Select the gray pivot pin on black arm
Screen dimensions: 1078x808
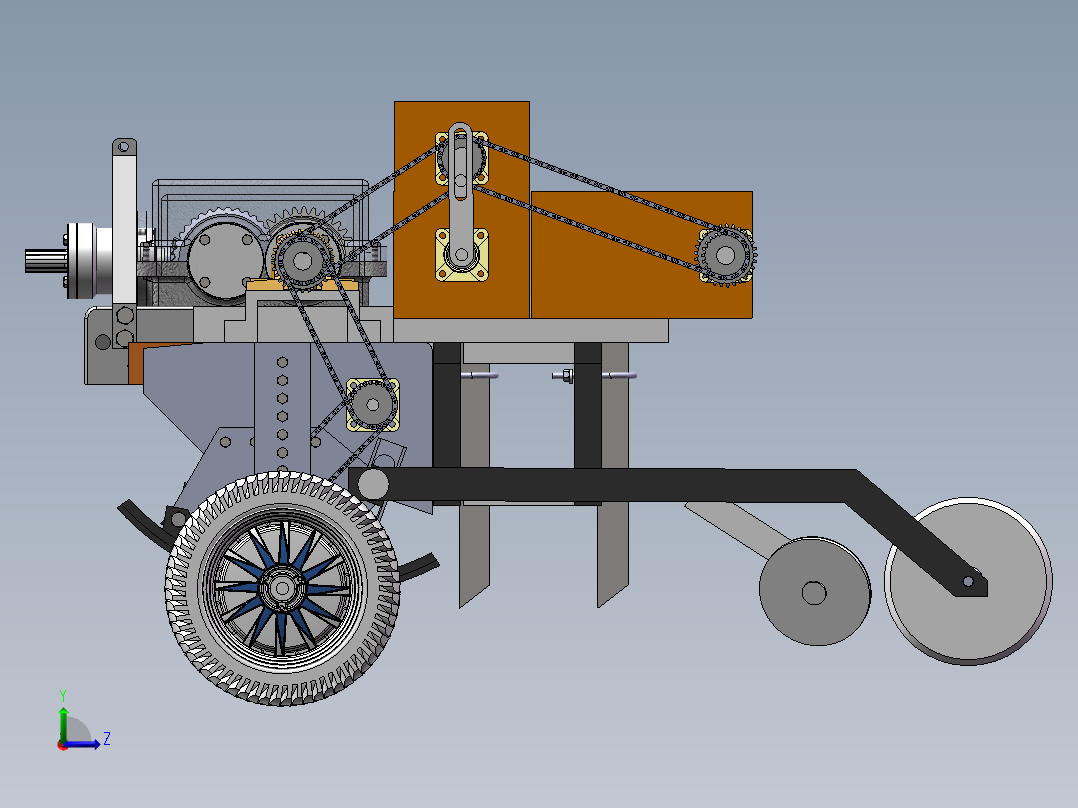coord(373,484)
